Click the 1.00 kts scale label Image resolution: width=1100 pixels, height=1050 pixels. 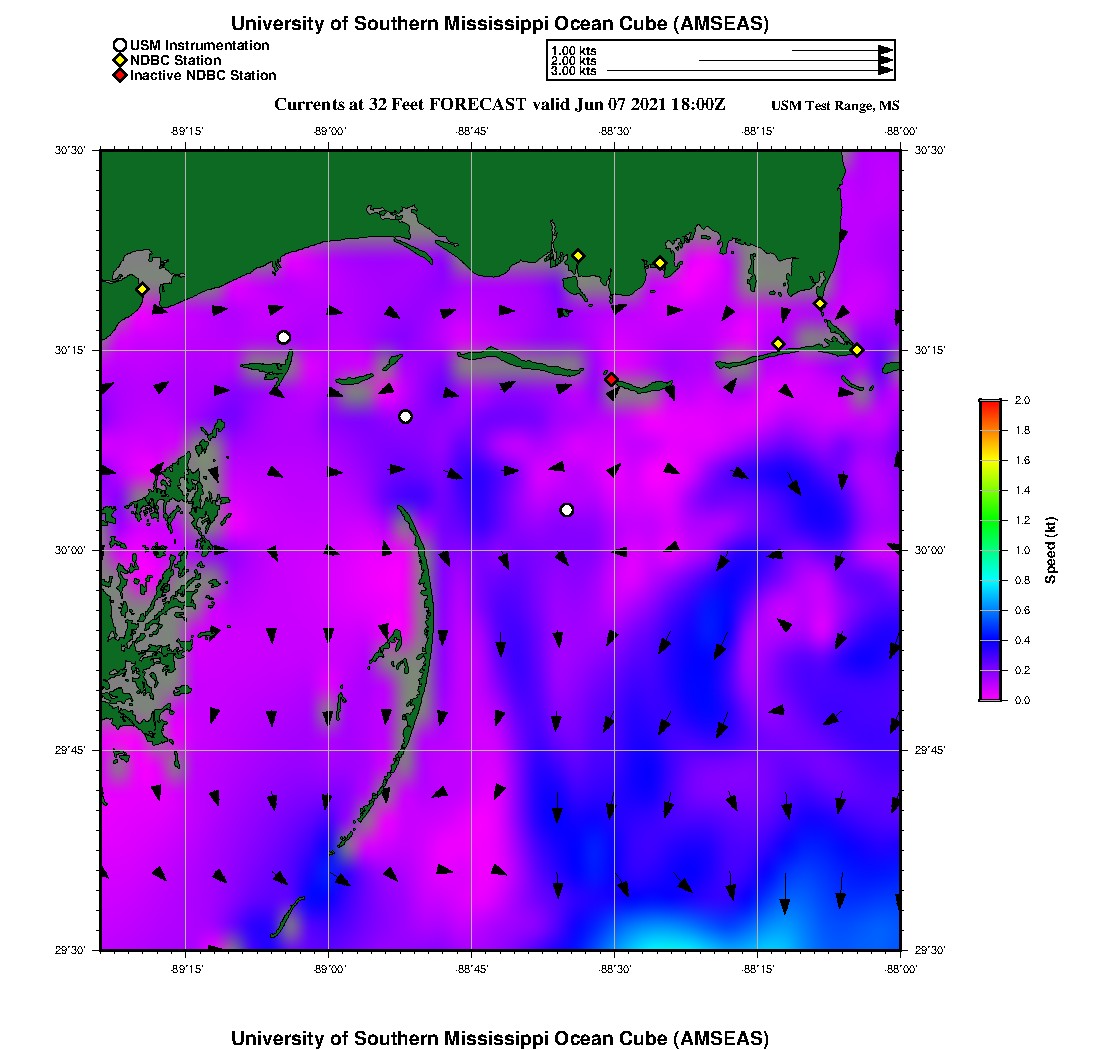click(574, 50)
